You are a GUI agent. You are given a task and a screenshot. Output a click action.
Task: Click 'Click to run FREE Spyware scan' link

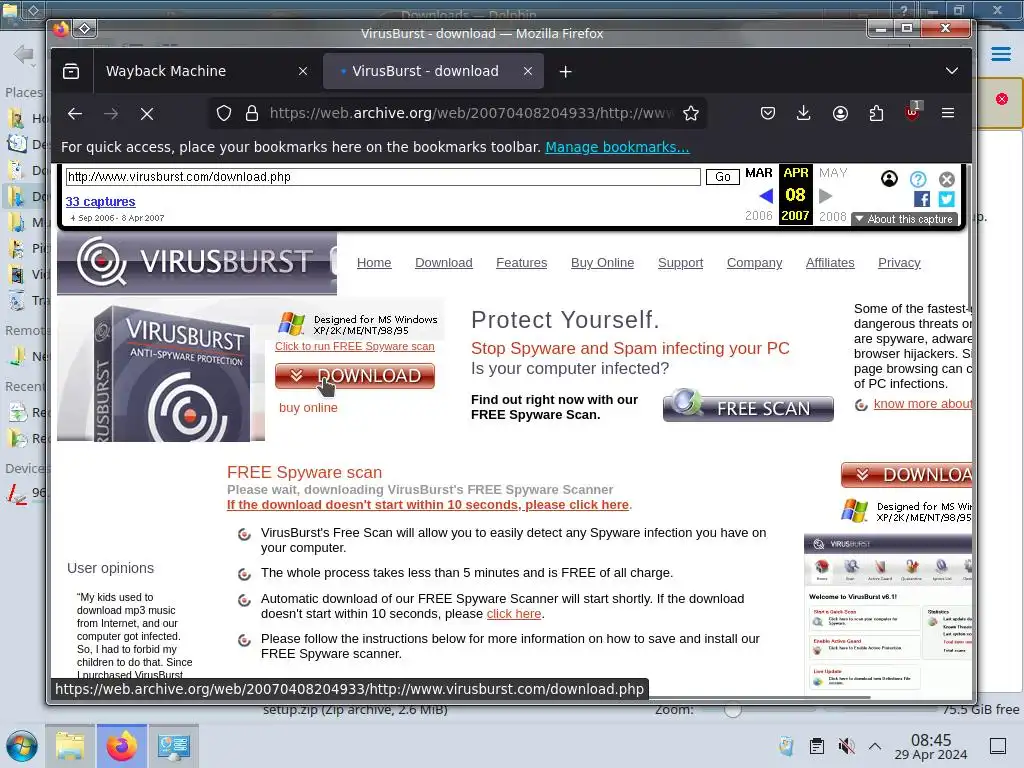[x=355, y=347]
